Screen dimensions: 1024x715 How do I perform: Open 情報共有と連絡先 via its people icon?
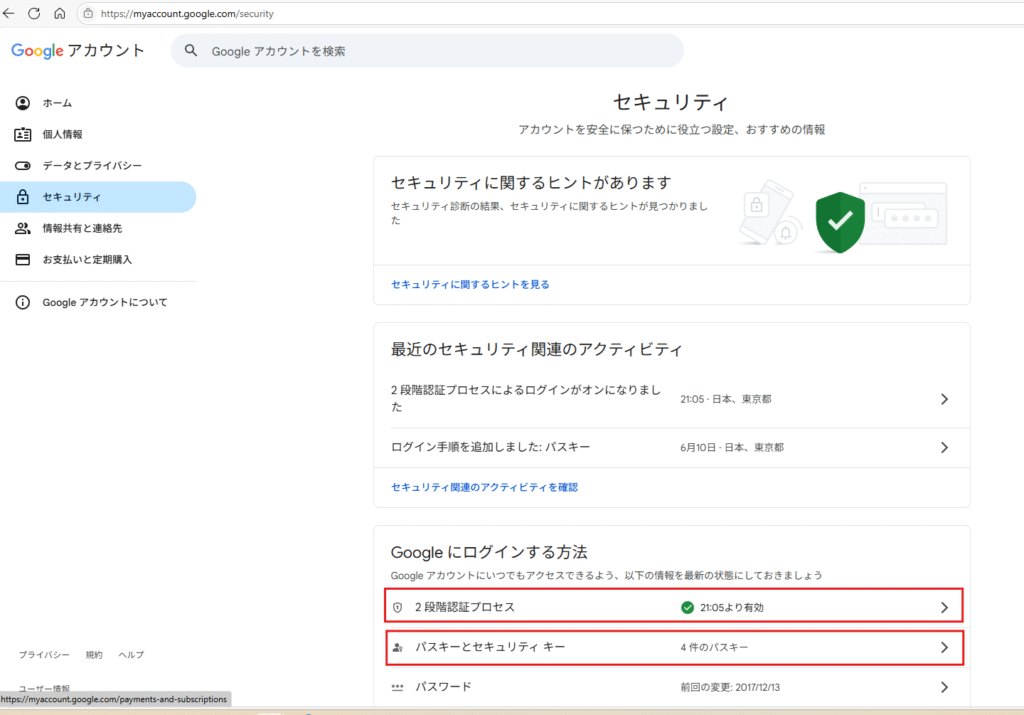[23, 229]
